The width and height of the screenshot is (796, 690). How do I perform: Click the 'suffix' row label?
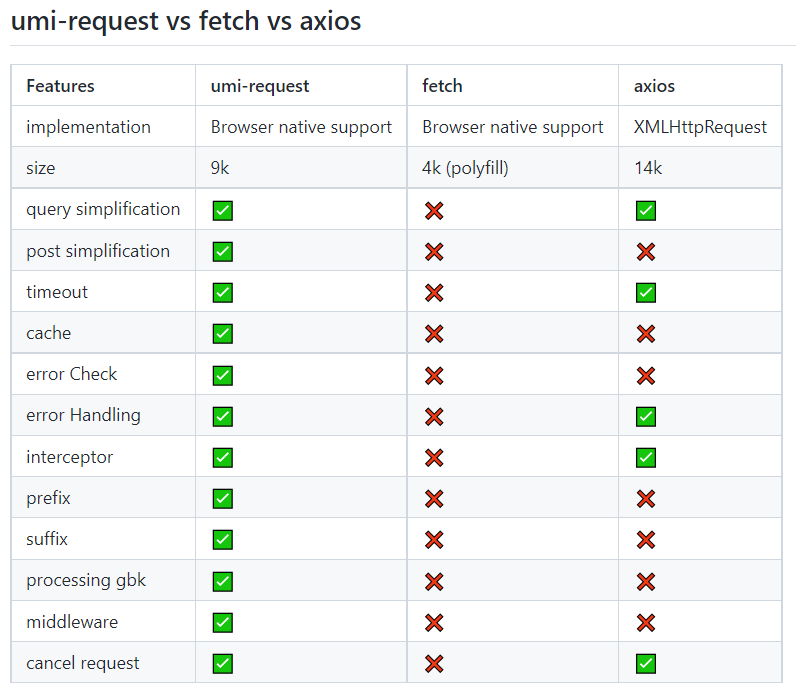[x=47, y=539]
